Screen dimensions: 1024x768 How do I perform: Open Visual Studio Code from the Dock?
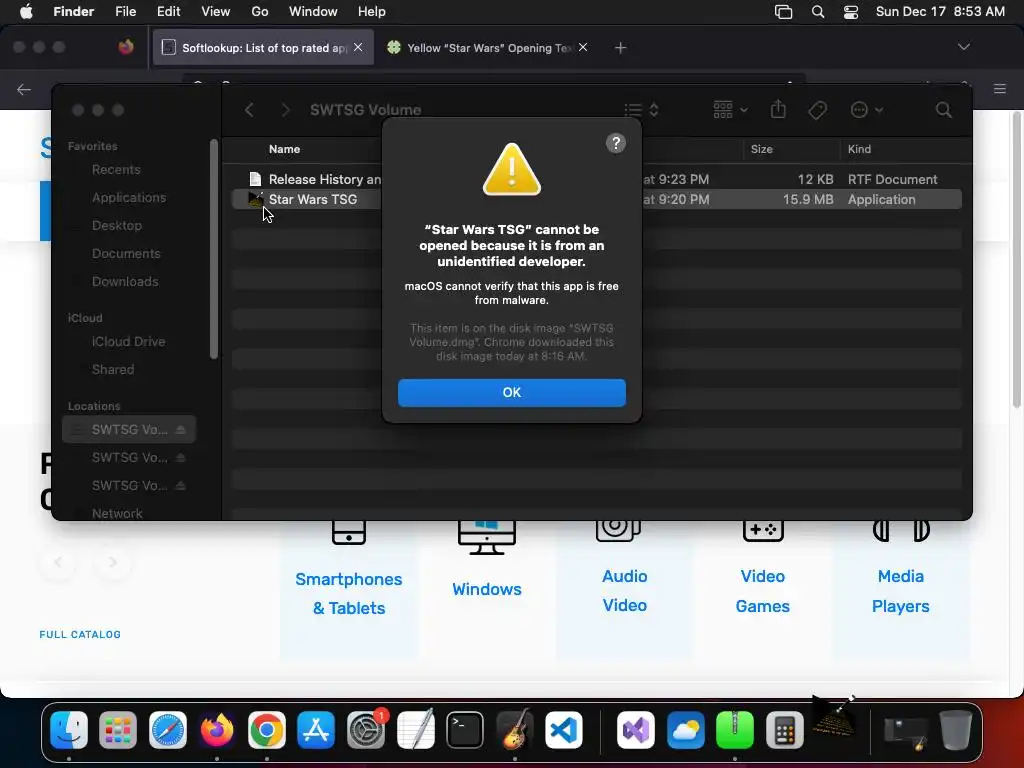(x=564, y=730)
